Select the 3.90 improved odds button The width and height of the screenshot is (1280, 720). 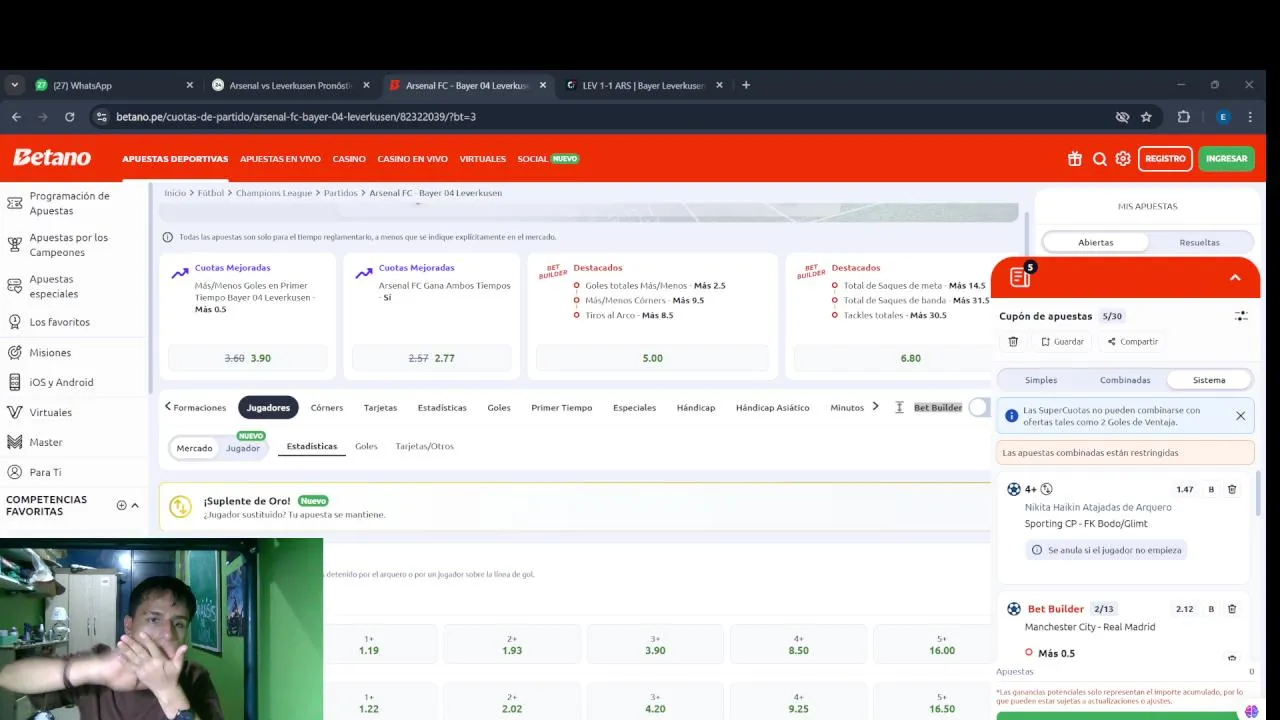coord(248,358)
